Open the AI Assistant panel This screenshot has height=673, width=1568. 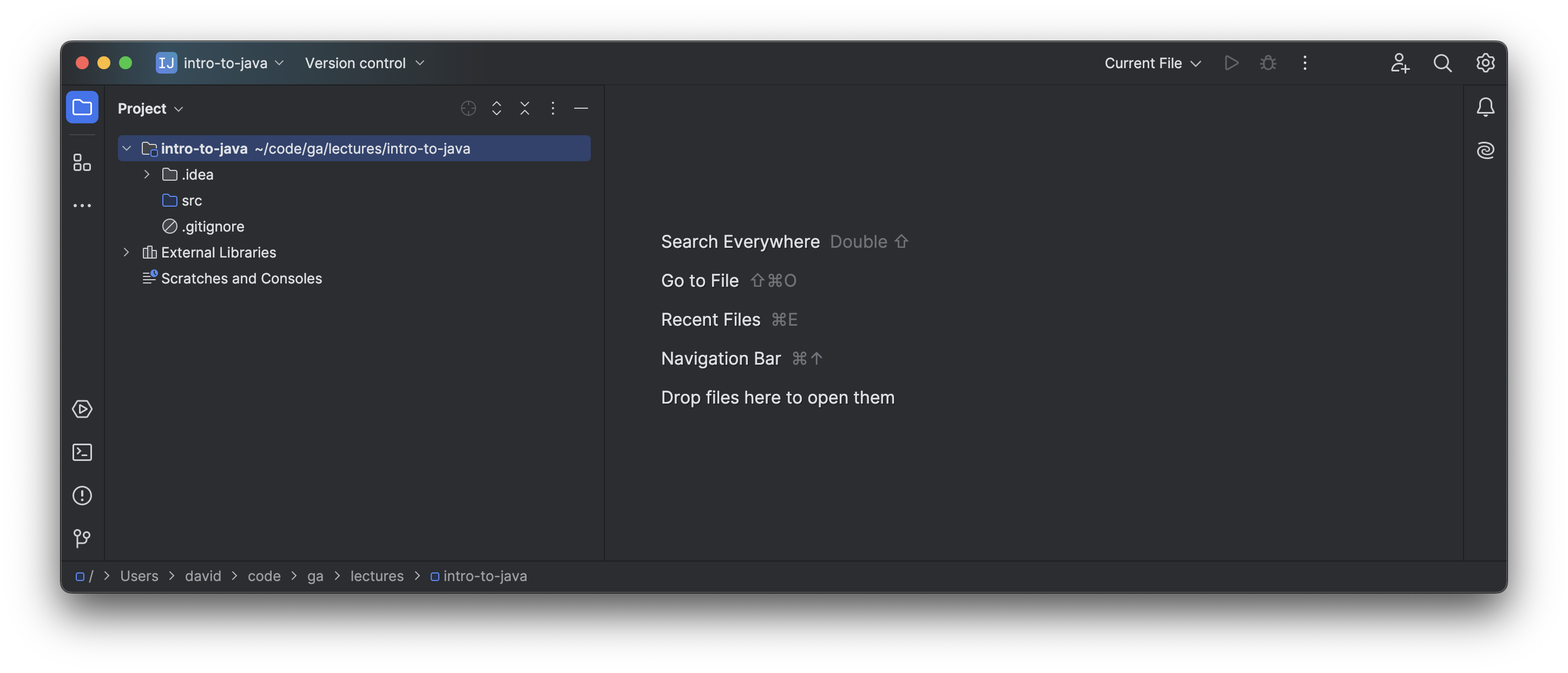[1485, 150]
